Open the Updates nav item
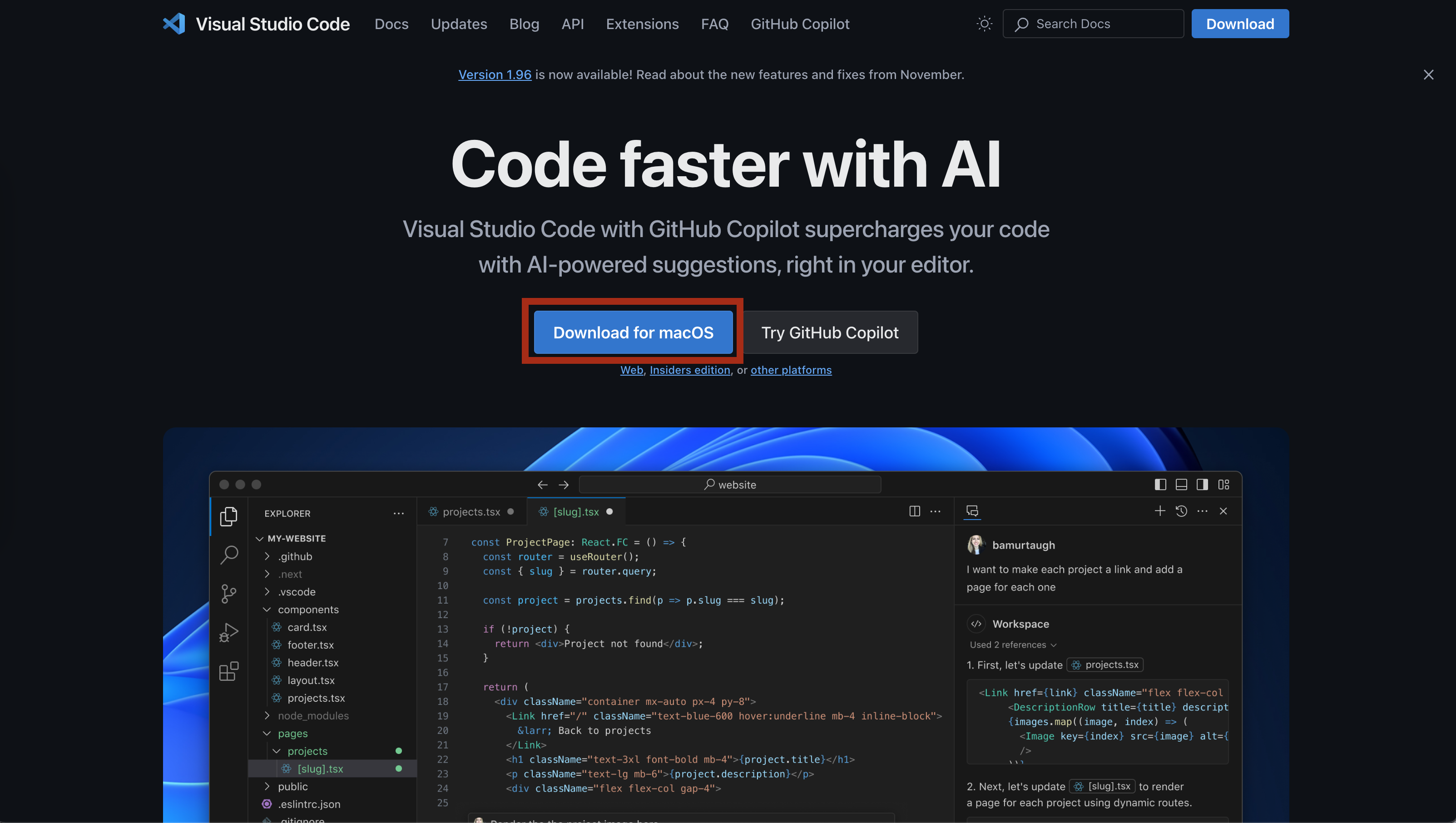 (x=458, y=24)
